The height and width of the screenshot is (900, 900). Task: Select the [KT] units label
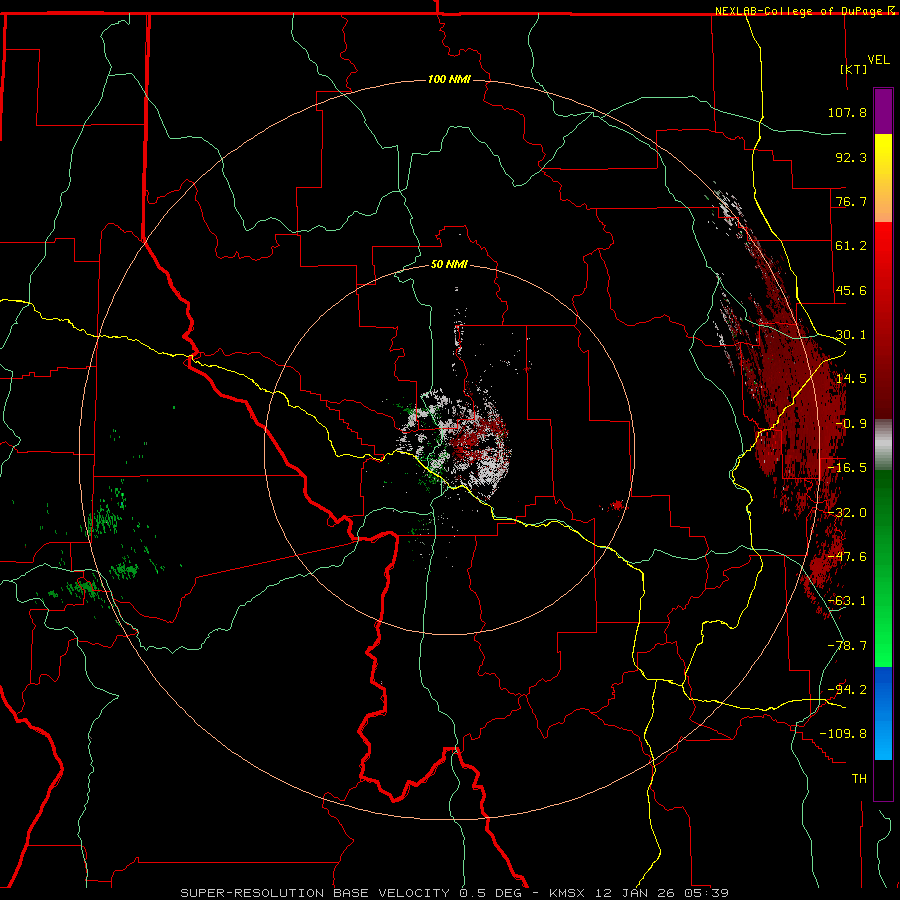pos(853,69)
